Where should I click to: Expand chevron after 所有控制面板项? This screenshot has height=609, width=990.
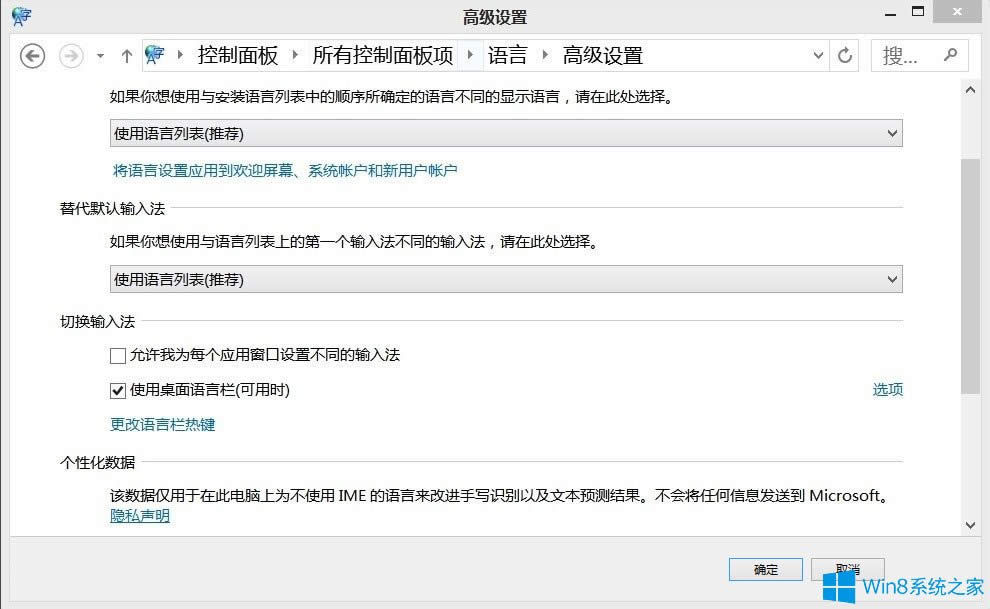(x=470, y=56)
